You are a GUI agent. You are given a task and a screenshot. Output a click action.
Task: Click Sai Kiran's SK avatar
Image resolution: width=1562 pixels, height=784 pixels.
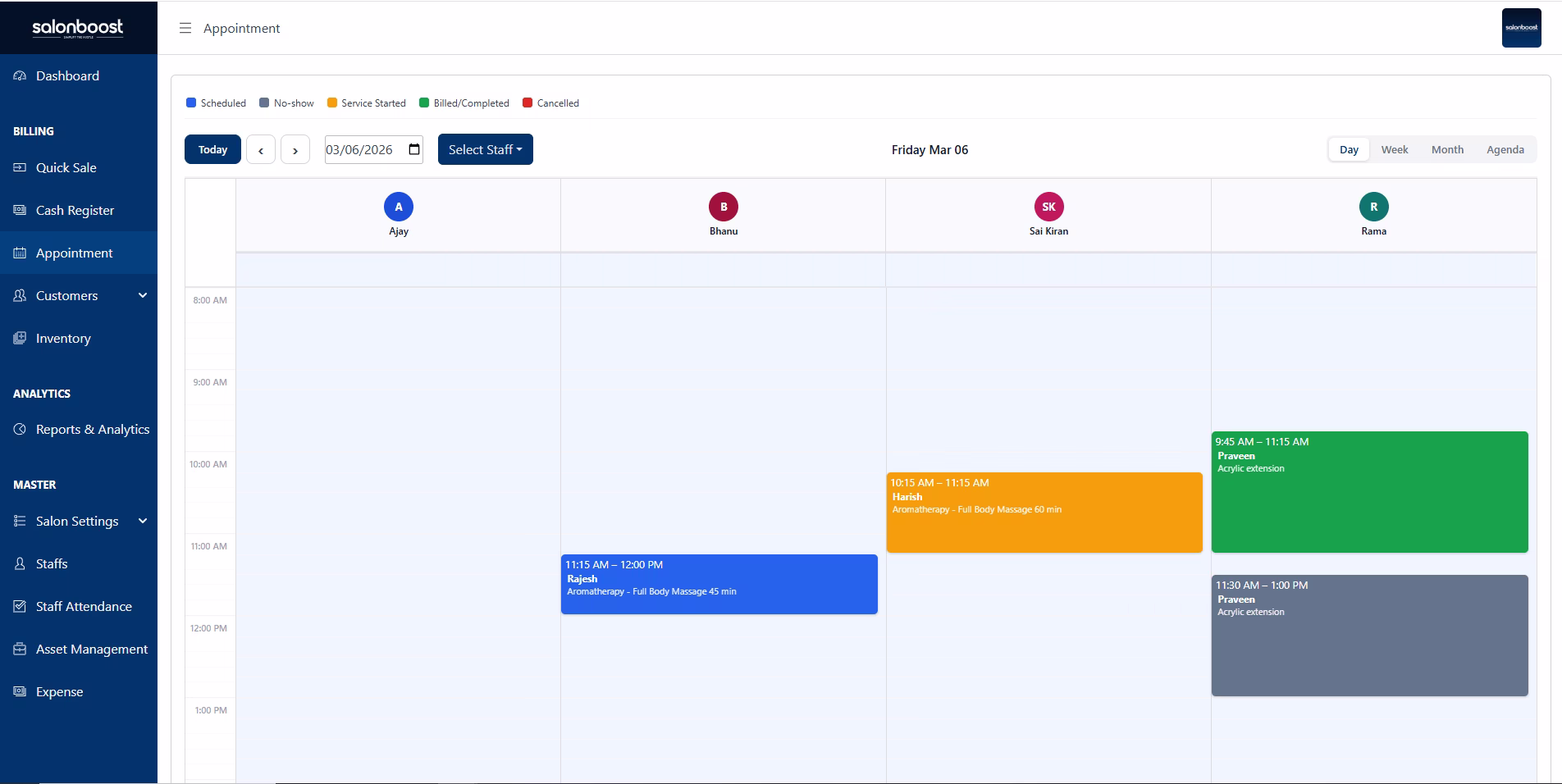tap(1048, 207)
